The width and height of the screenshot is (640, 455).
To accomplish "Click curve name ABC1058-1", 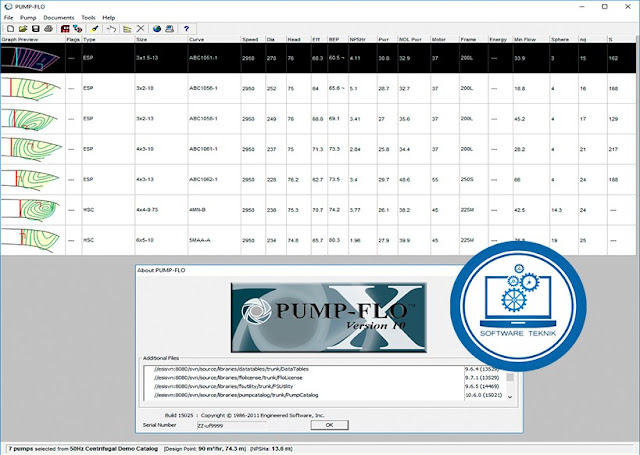I will coord(203,119).
